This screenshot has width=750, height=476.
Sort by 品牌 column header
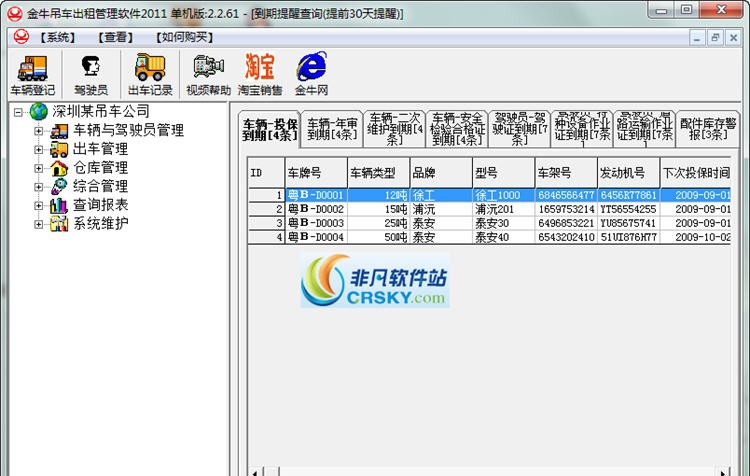441,173
